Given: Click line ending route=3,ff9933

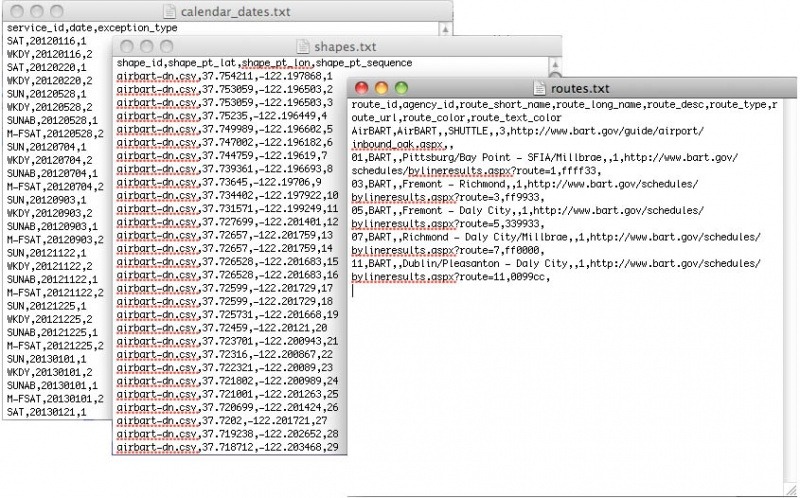Looking at the screenshot, I should click(x=448, y=197).
